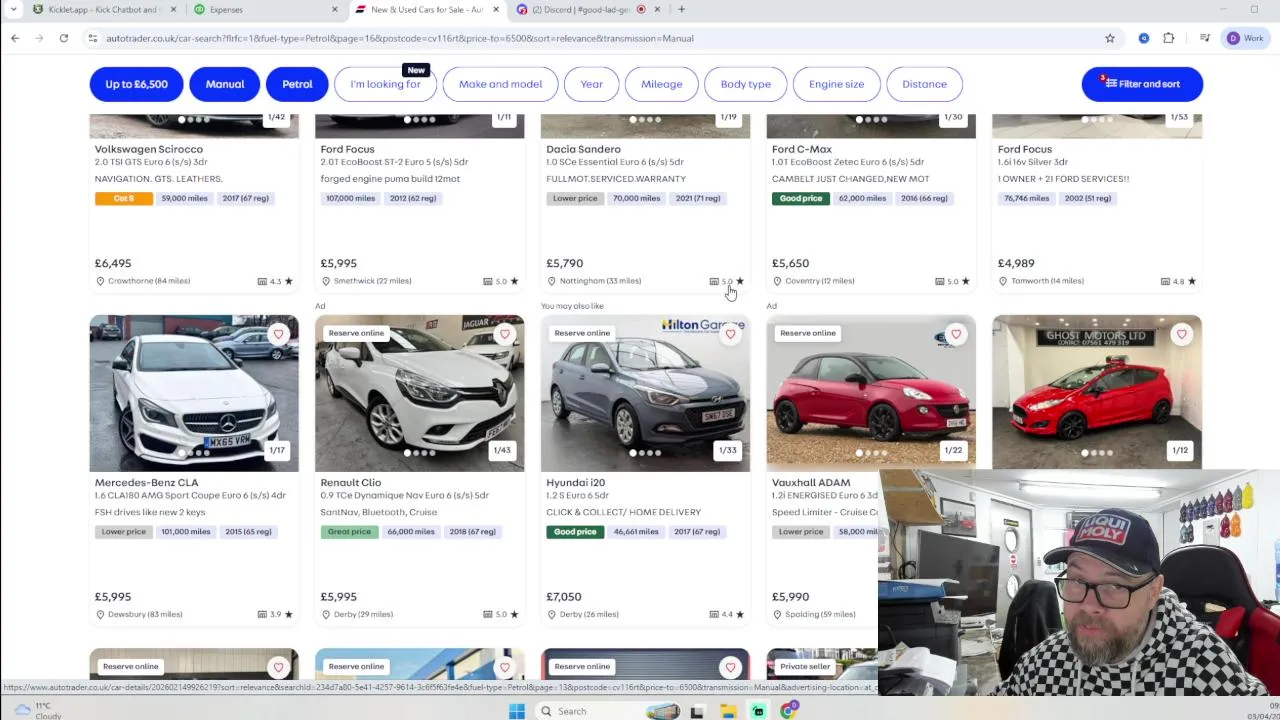Open the Distance filter
Screen dimensions: 1280x720
924,84
